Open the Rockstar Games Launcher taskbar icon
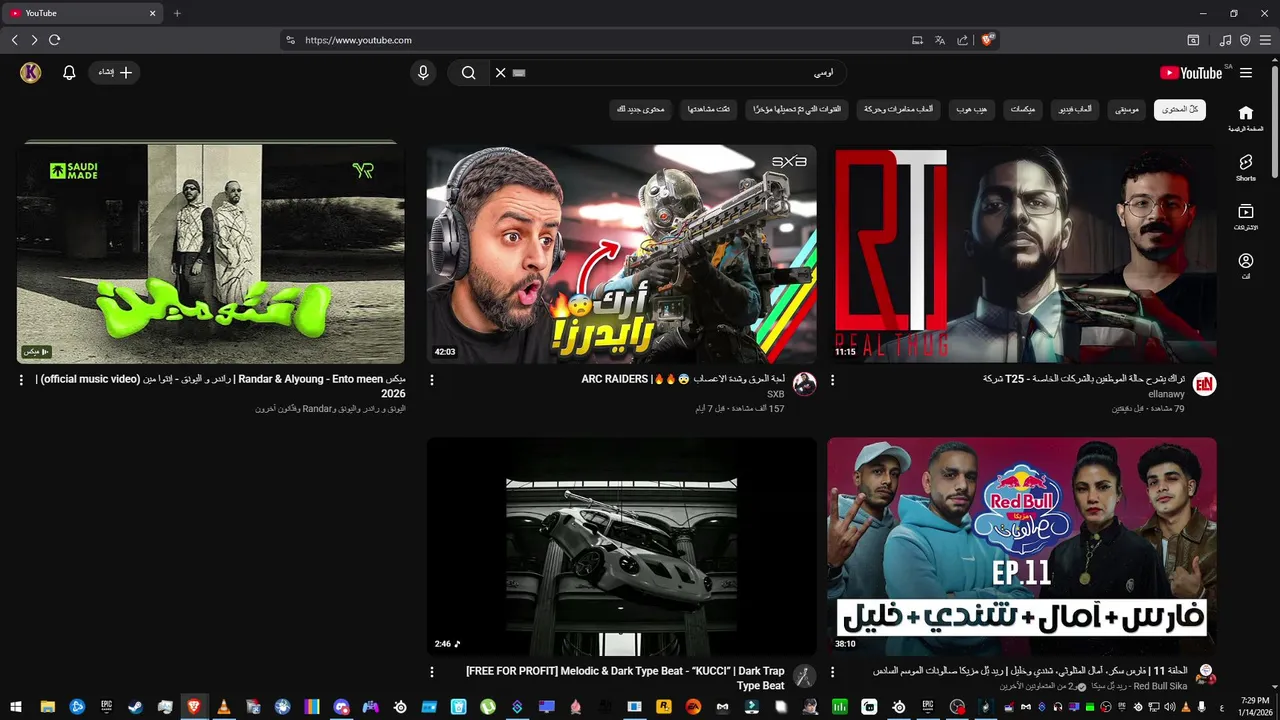 pyautogui.click(x=663, y=707)
